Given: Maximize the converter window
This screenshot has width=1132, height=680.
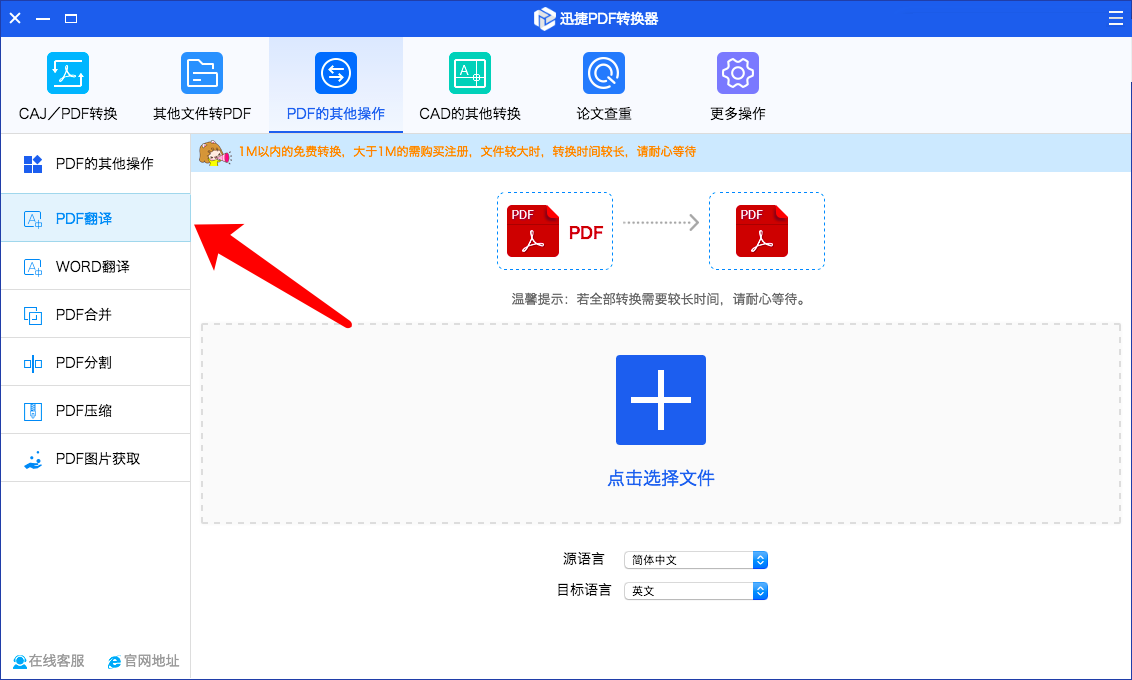Looking at the screenshot, I should [71, 18].
